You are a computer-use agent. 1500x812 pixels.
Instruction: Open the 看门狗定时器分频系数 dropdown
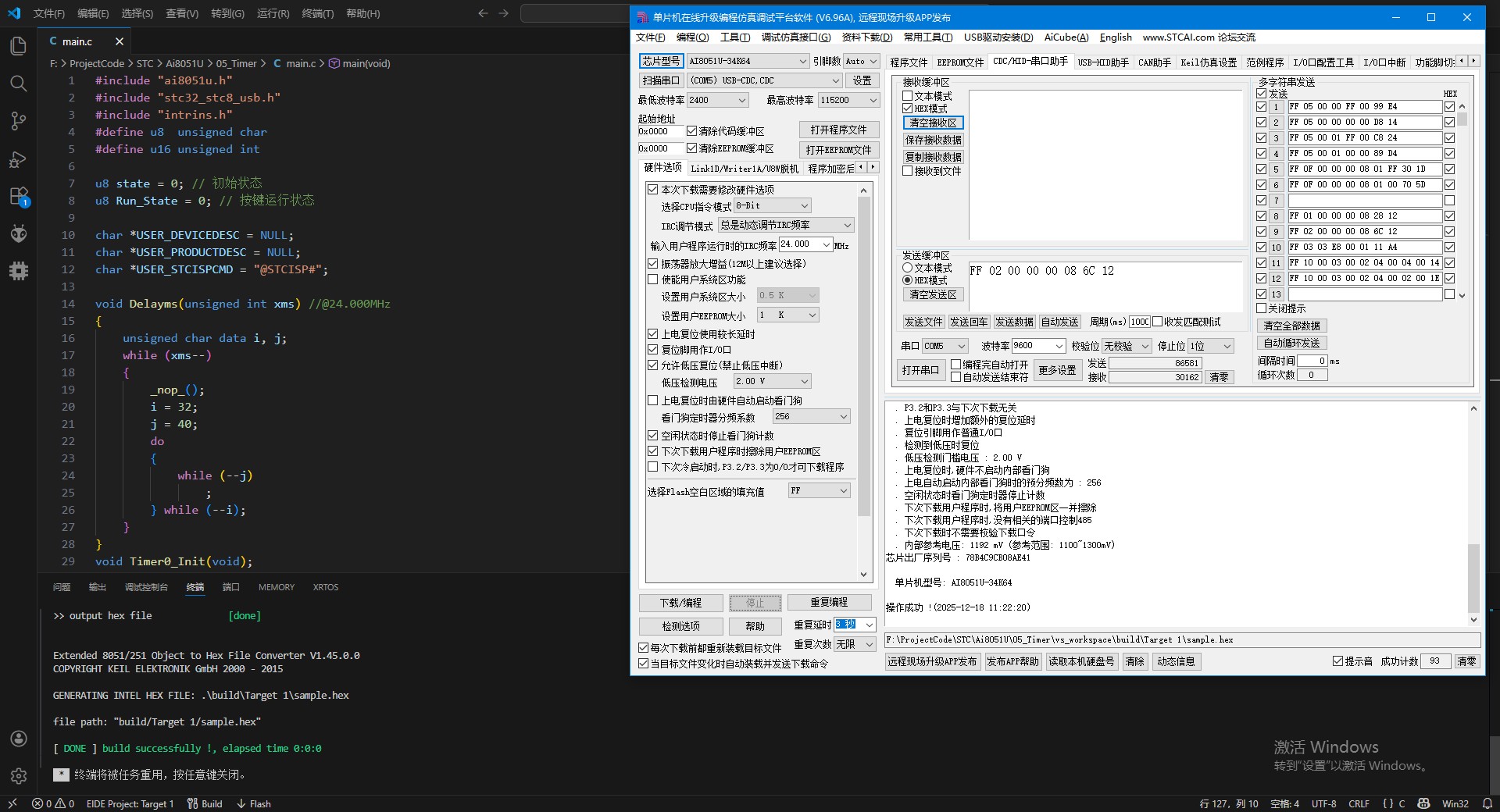[x=843, y=417]
